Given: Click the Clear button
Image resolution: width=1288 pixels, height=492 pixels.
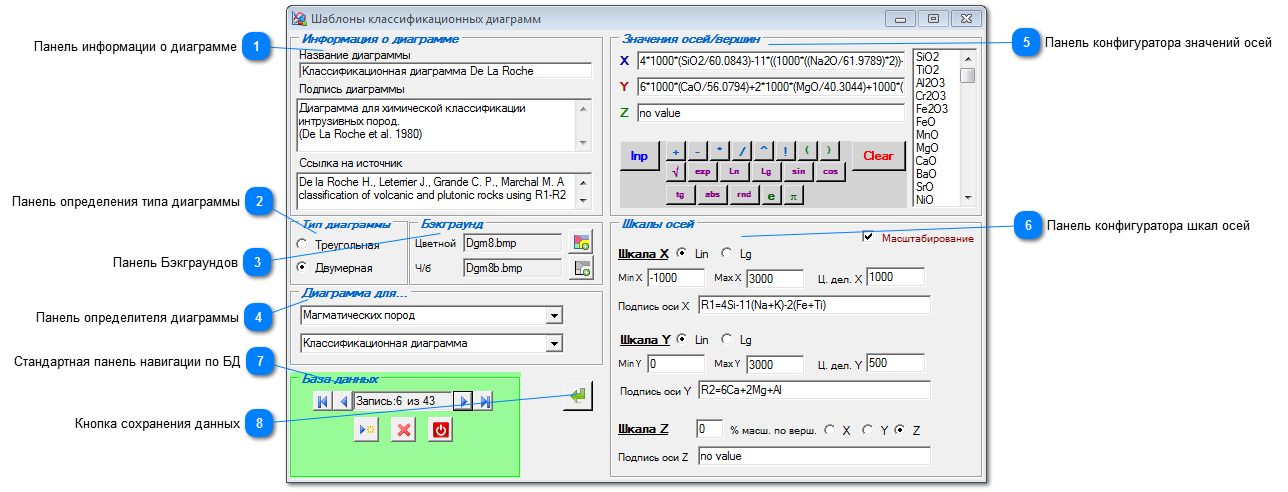Looking at the screenshot, I should pos(878,156).
